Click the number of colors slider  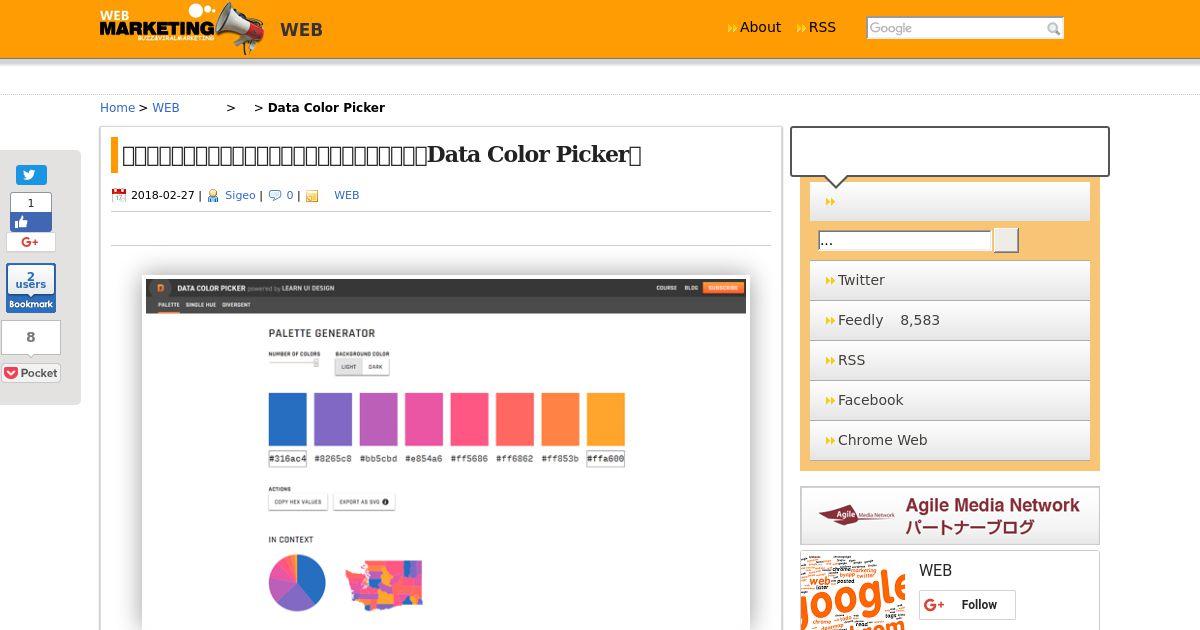(x=294, y=363)
